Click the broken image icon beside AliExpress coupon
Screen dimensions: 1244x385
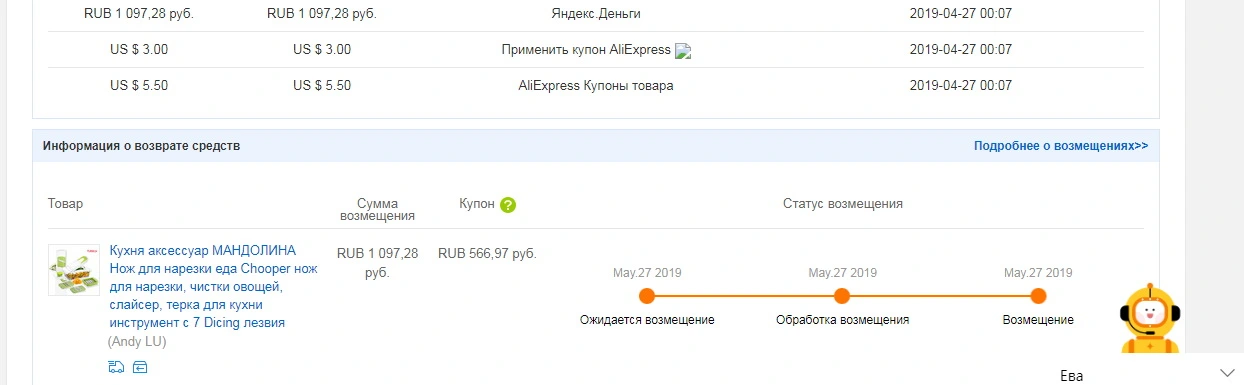pos(684,51)
